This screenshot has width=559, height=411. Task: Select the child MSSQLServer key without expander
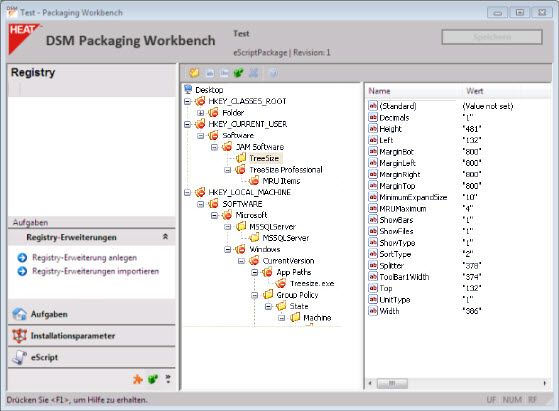coord(286,238)
